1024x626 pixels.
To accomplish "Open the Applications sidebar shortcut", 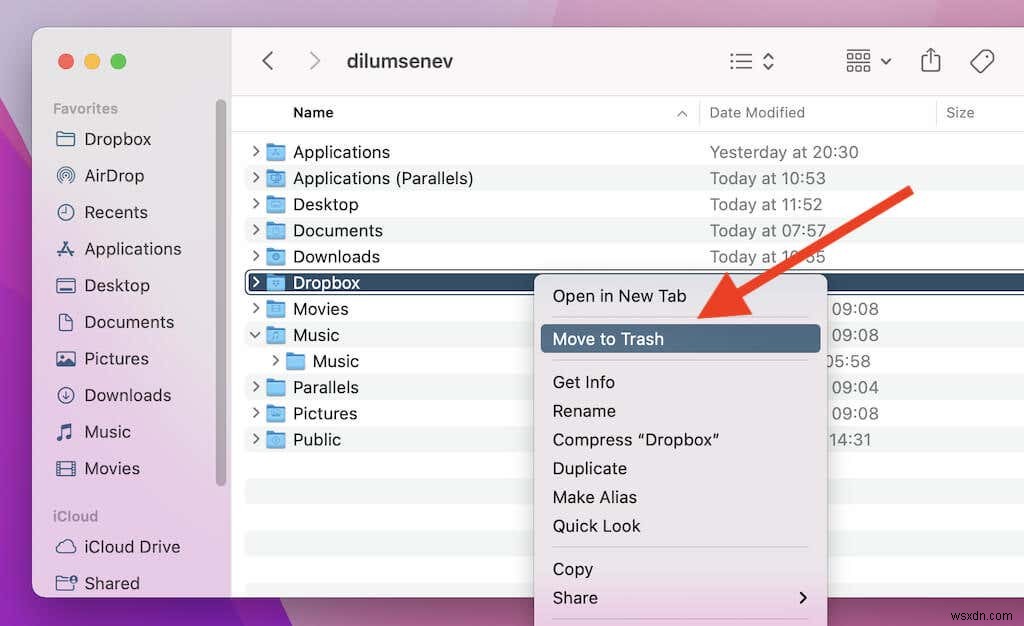I will click(129, 249).
